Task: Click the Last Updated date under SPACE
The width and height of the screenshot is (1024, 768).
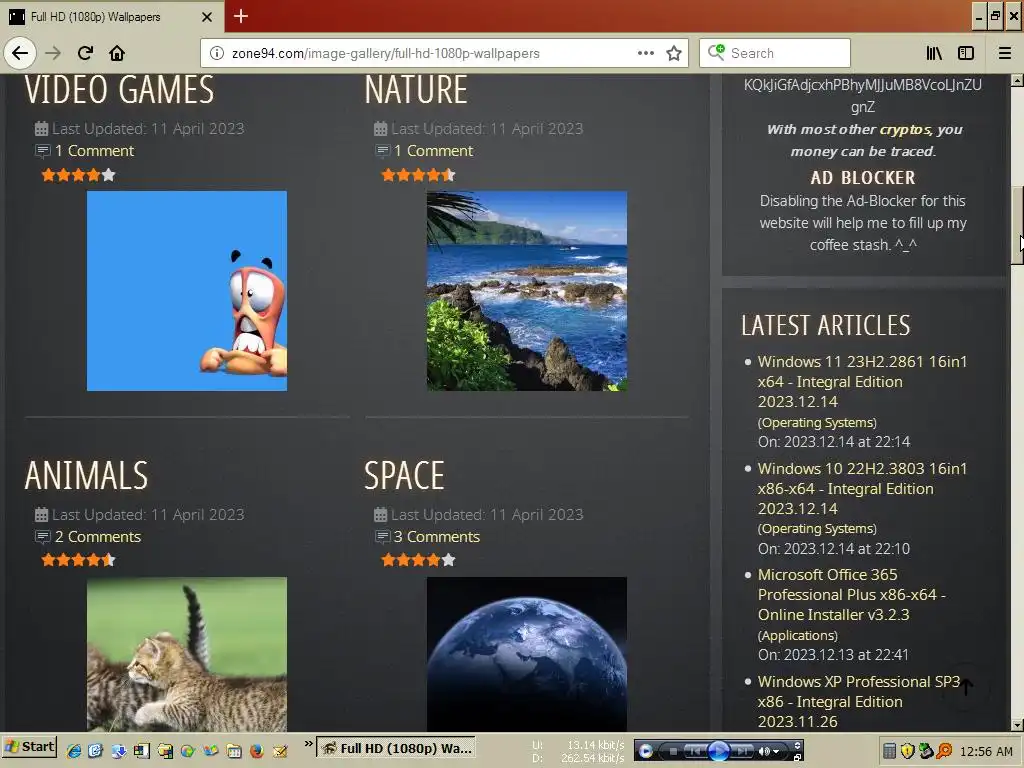Action: click(487, 515)
